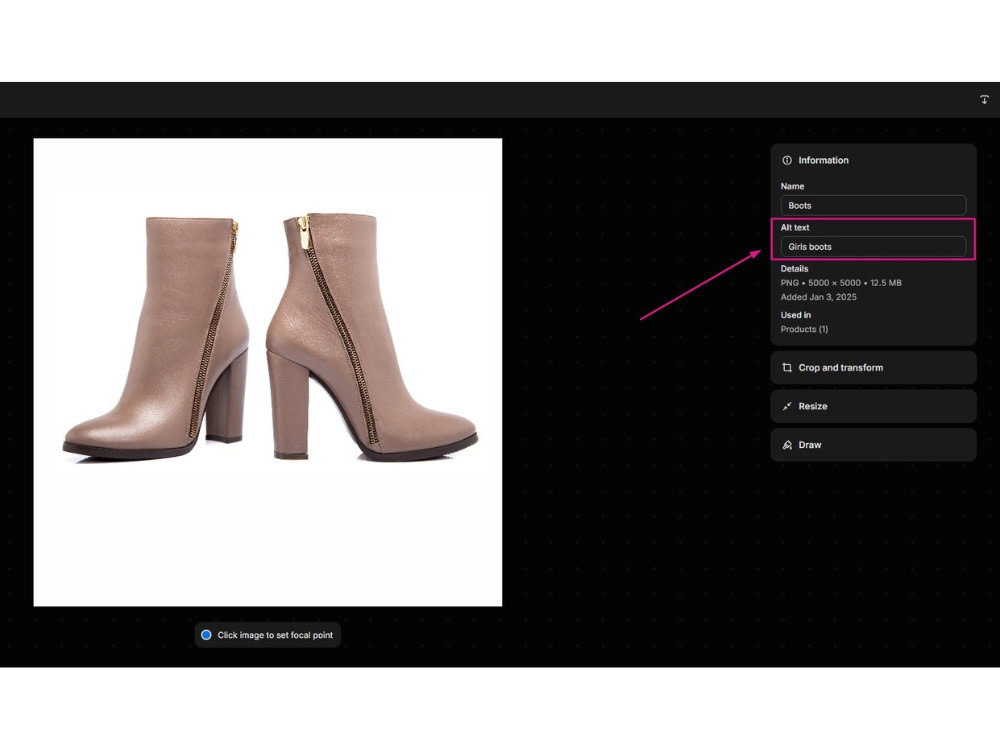Edit the Alt text field Girls boots
The image size is (1000, 750).
click(873, 247)
